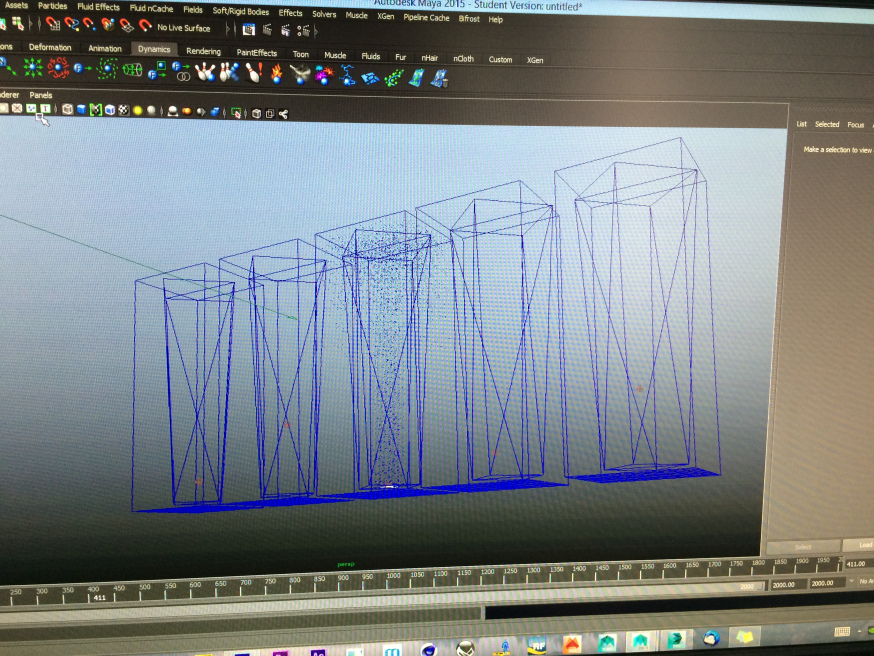The width and height of the screenshot is (874, 656).
Task: Click the magnet icon beside No Live Surface
Action: [145, 26]
